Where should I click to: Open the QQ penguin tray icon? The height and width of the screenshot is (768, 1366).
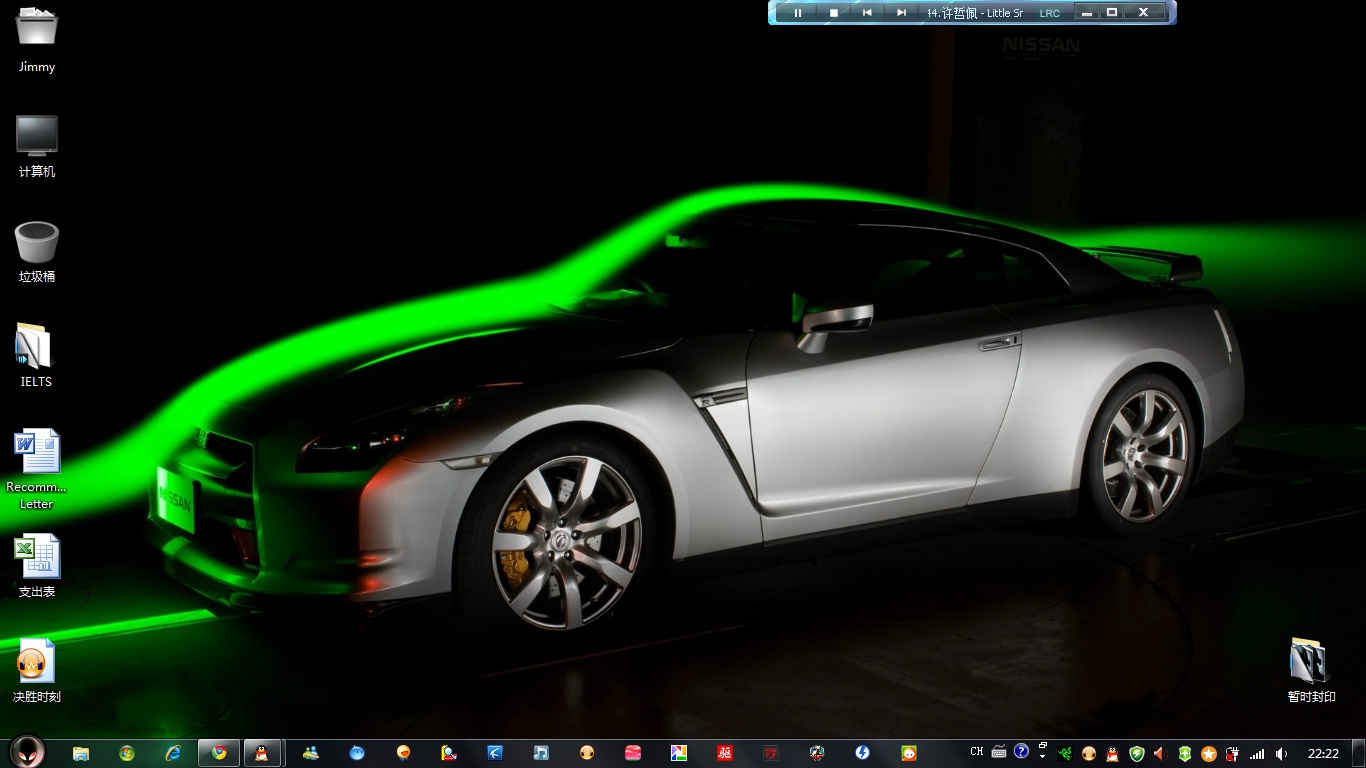(1113, 754)
